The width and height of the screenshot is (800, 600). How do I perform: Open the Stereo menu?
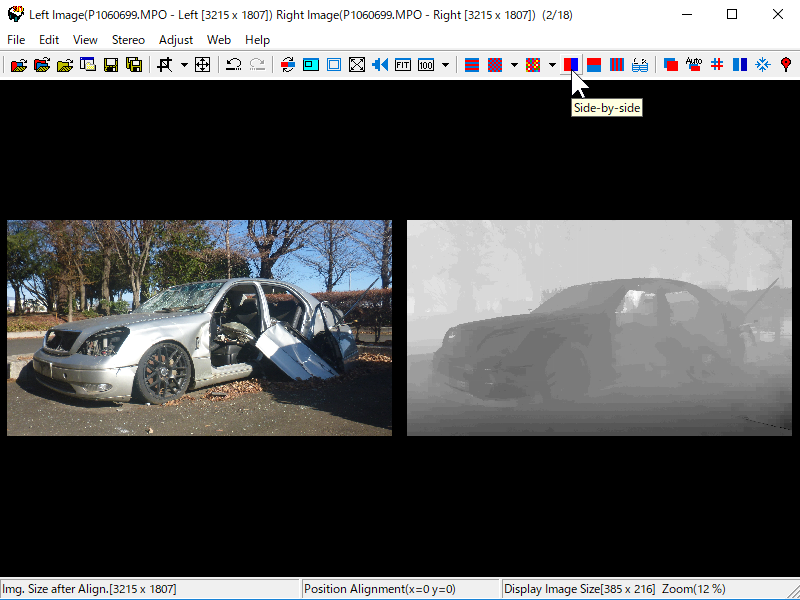128,40
